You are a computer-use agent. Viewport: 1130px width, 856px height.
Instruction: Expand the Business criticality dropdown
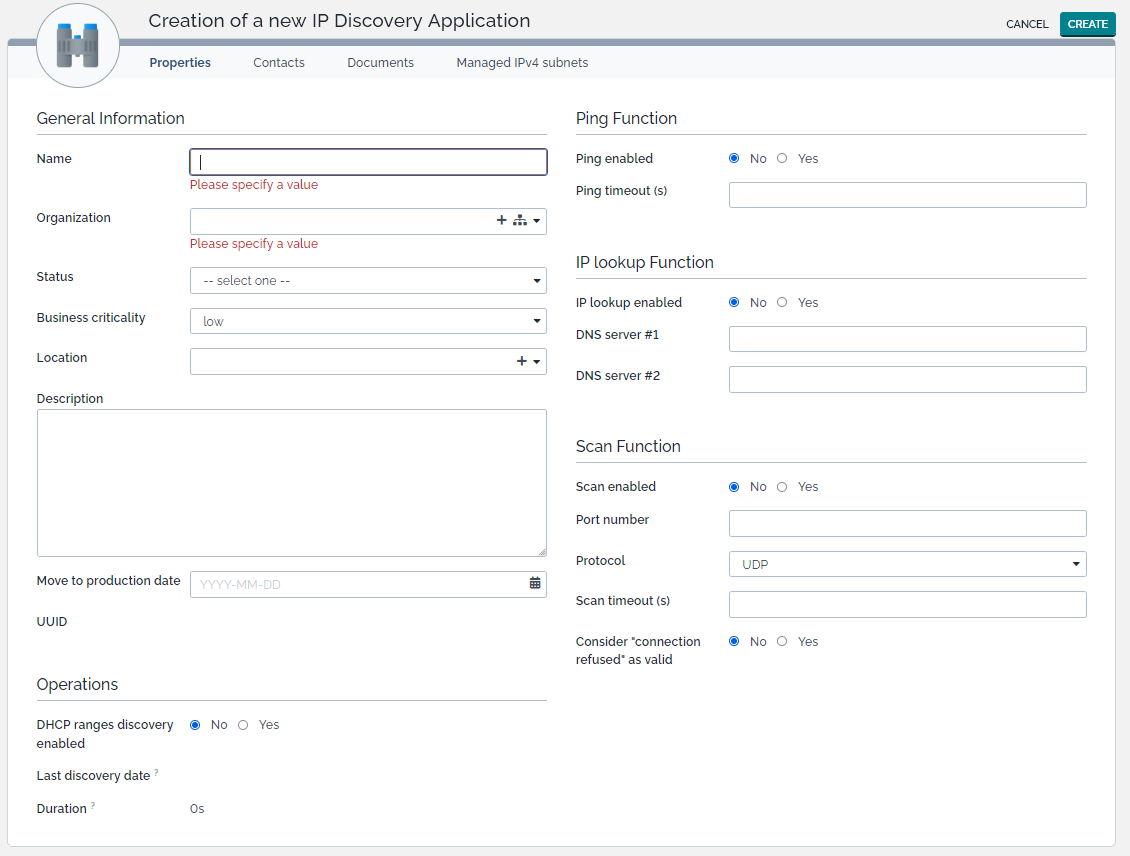368,321
